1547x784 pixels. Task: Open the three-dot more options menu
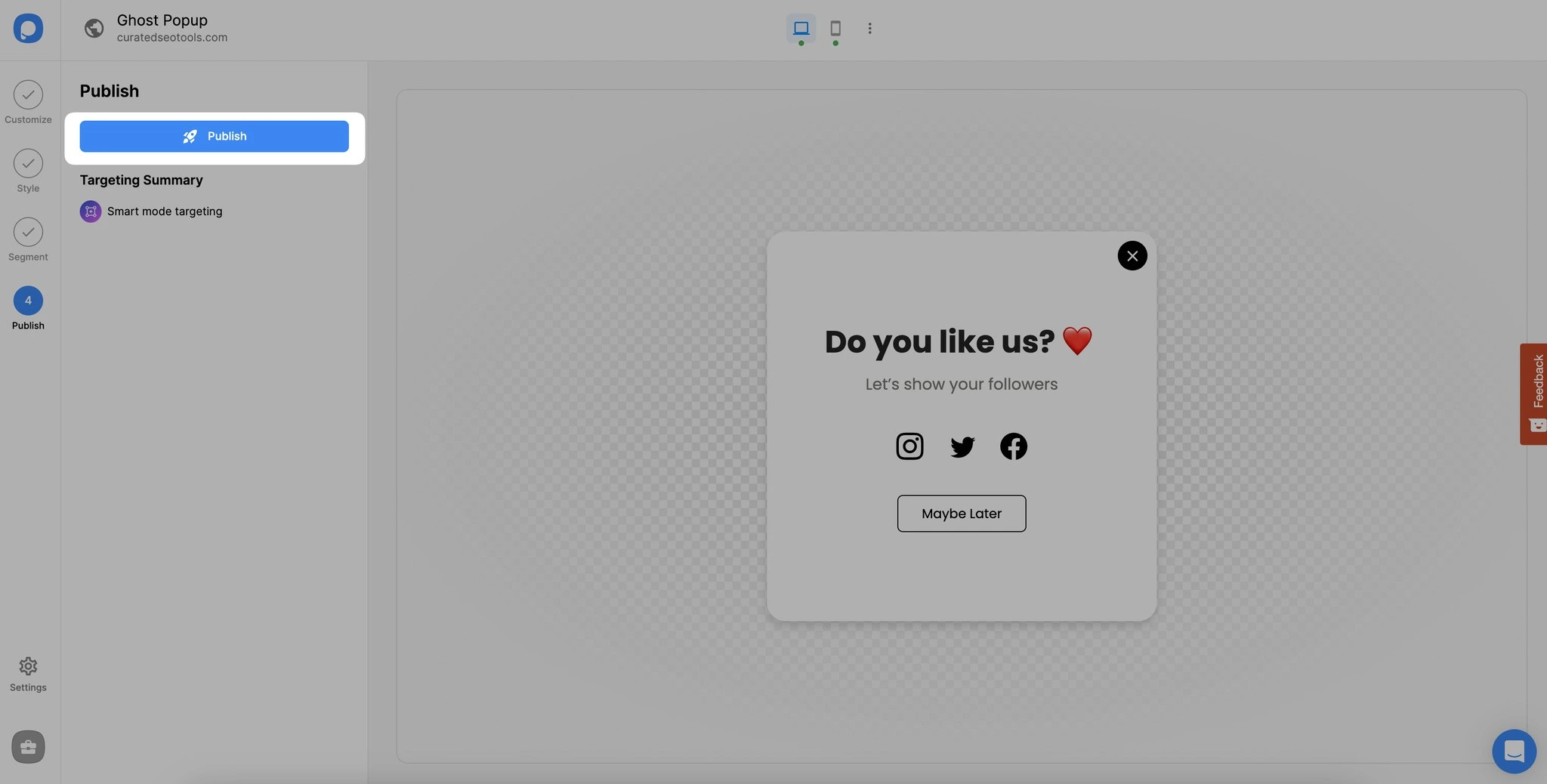[x=869, y=29]
